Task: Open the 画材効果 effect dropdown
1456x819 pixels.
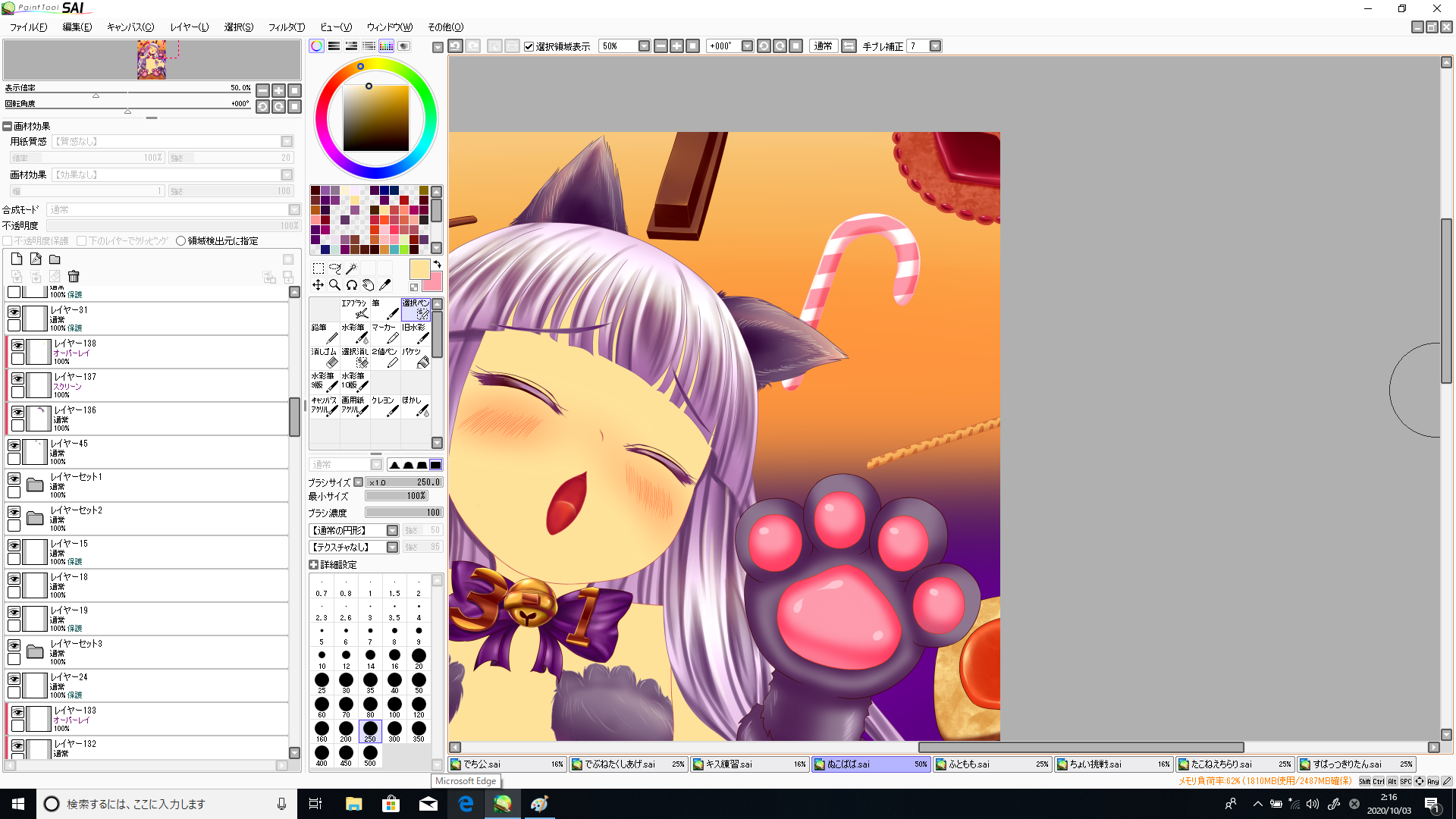Action: pos(287,175)
